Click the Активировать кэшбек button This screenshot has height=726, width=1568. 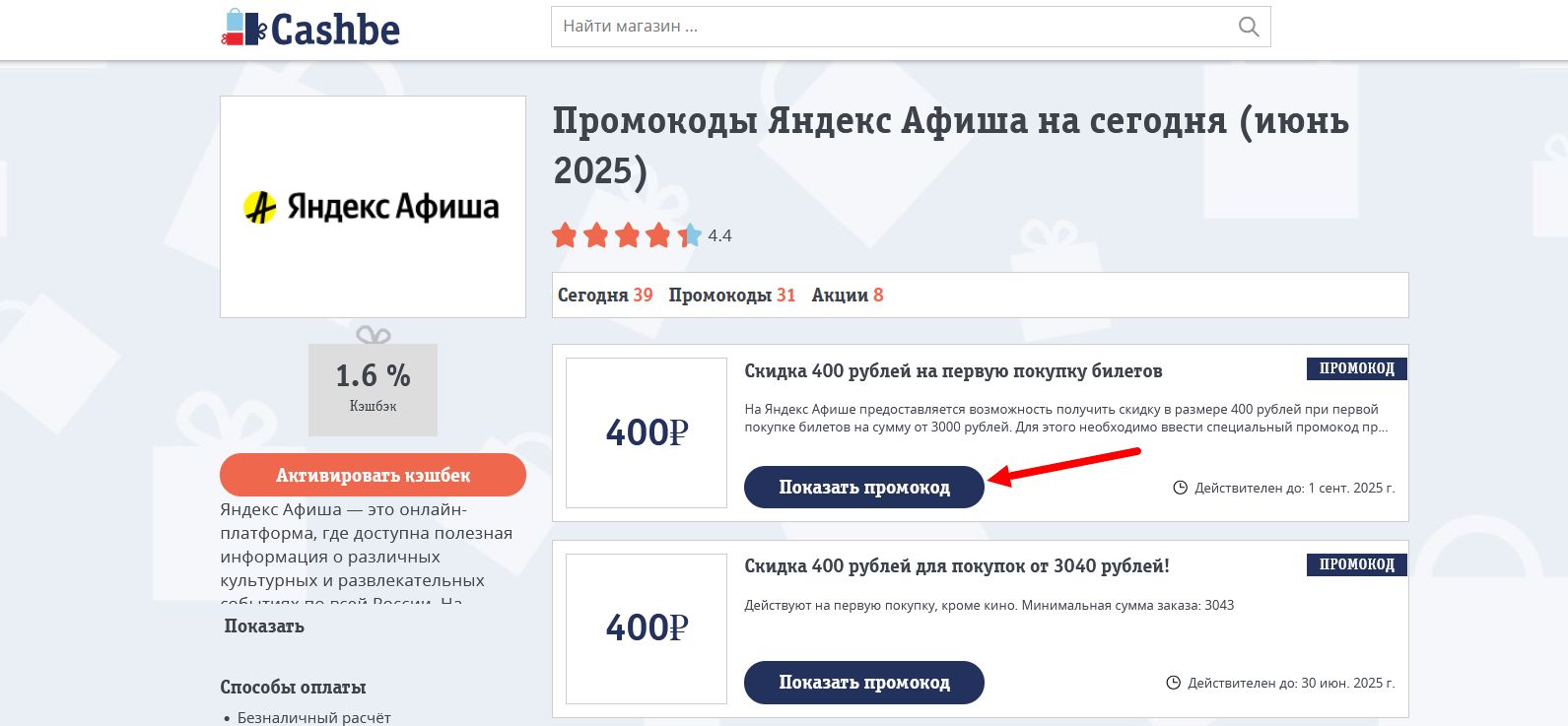click(373, 475)
